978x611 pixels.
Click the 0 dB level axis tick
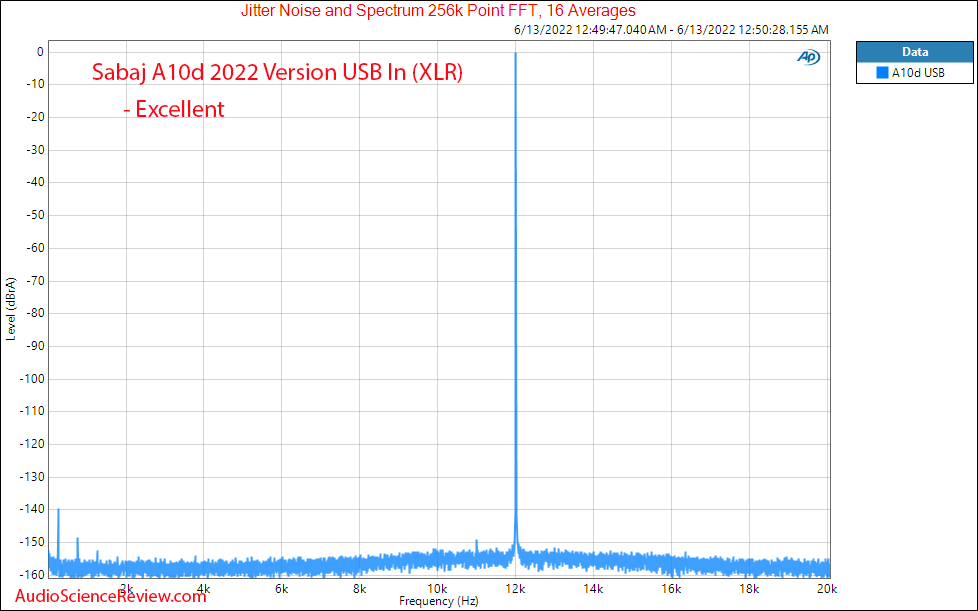coord(40,52)
